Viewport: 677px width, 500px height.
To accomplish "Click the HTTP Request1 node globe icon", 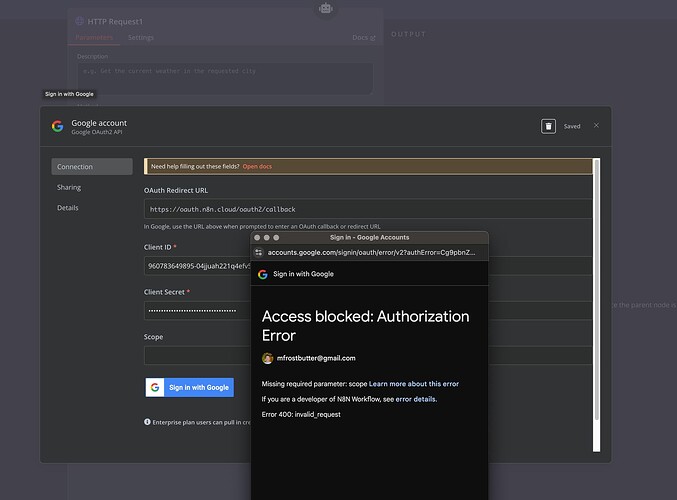I will (x=79, y=21).
